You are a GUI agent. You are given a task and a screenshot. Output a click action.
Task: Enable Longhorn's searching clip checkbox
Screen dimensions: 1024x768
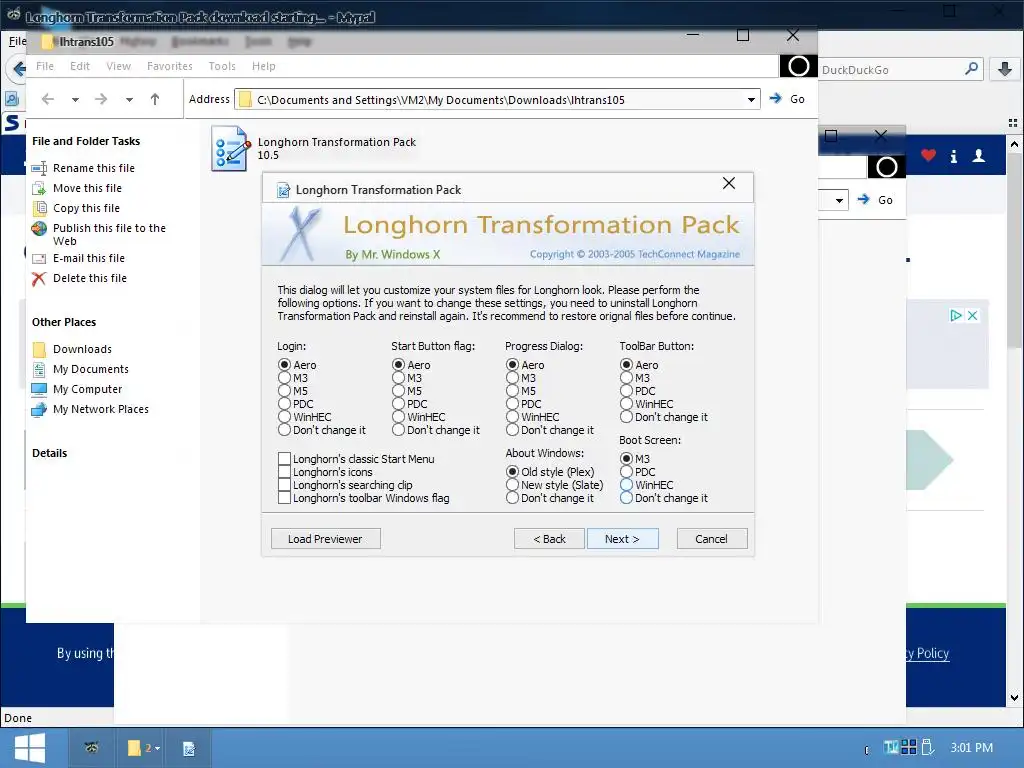[284, 485]
